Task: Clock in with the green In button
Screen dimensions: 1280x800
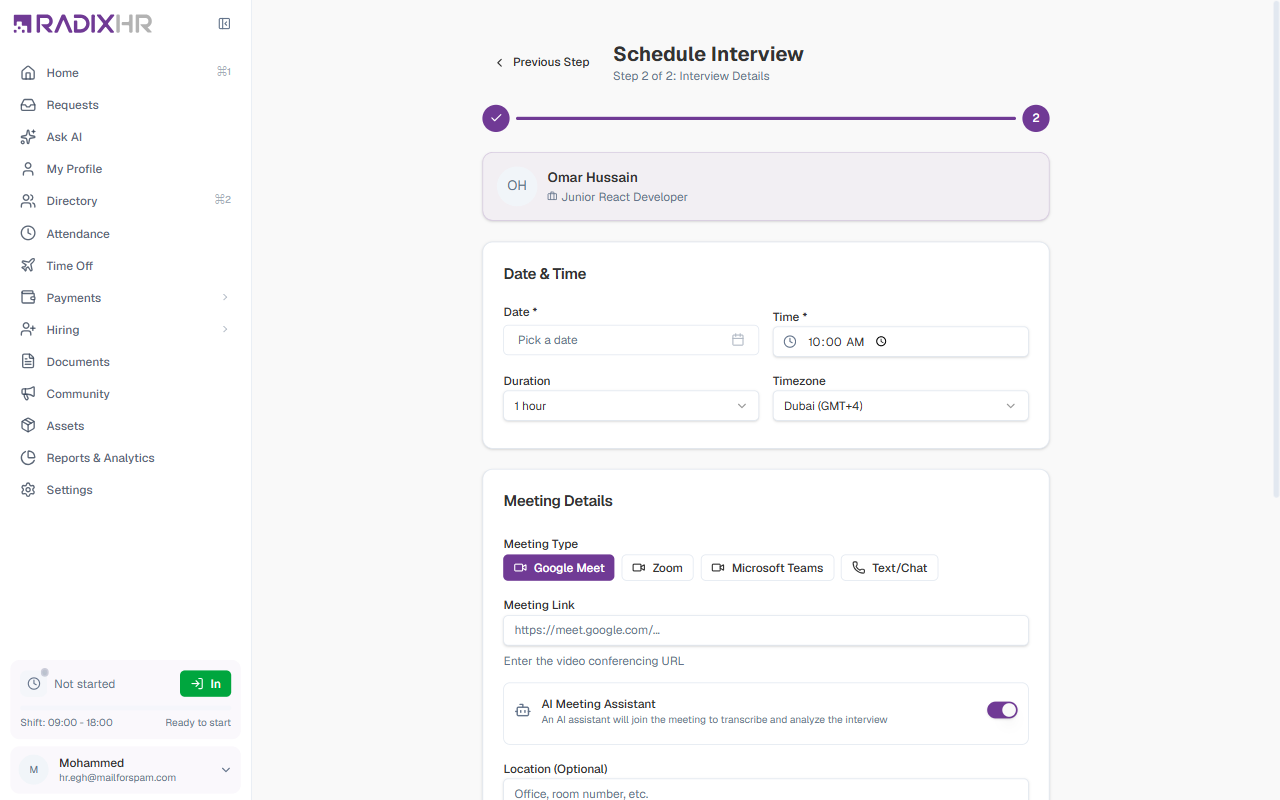Action: pos(206,684)
